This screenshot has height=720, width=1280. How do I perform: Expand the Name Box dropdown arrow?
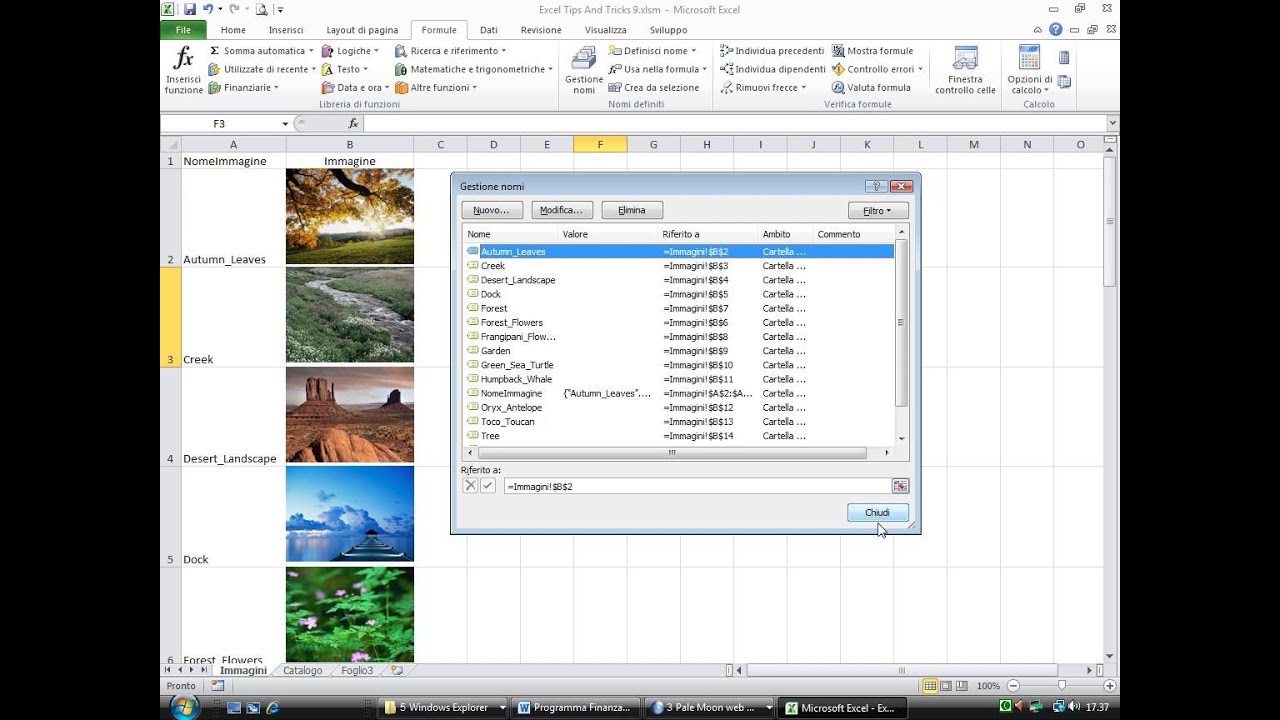point(285,124)
